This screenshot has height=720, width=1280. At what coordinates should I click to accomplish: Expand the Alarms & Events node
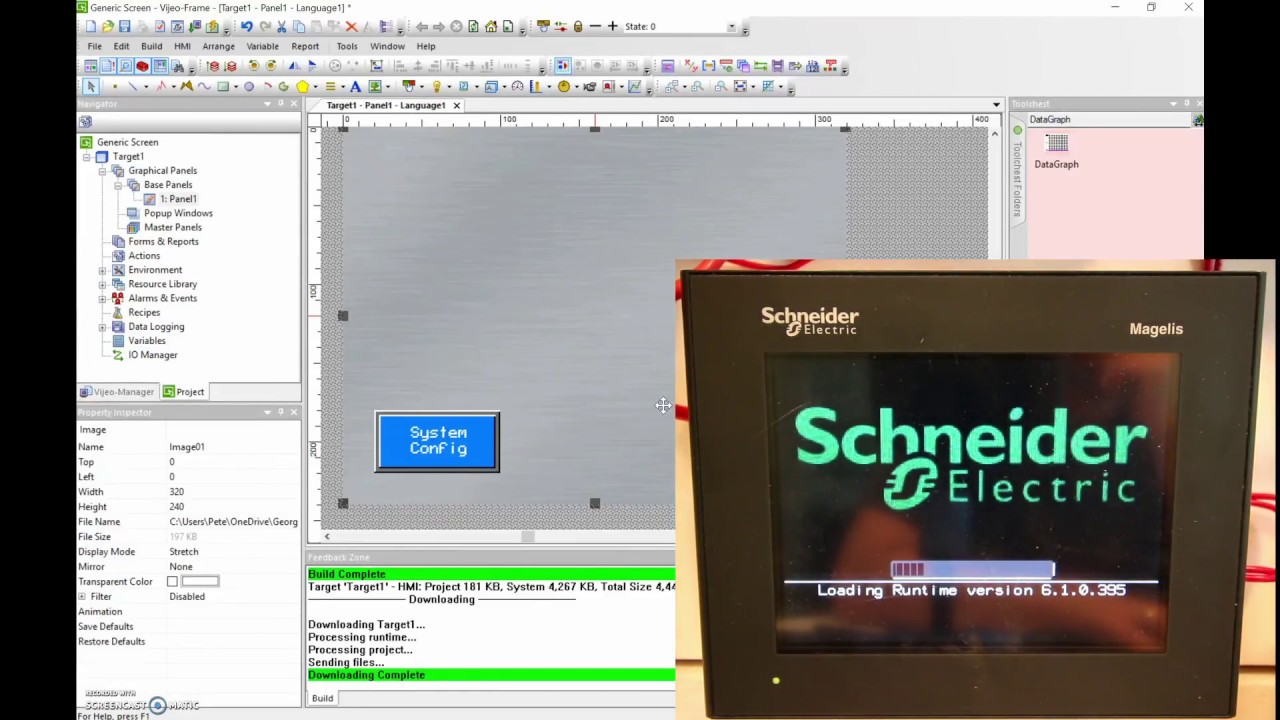tap(103, 298)
